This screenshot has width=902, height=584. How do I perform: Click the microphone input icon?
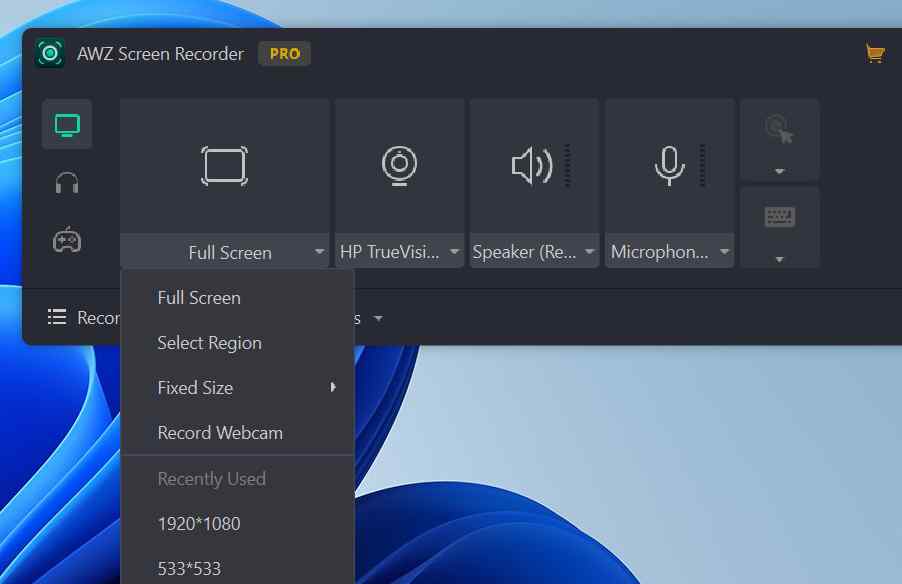click(667, 165)
